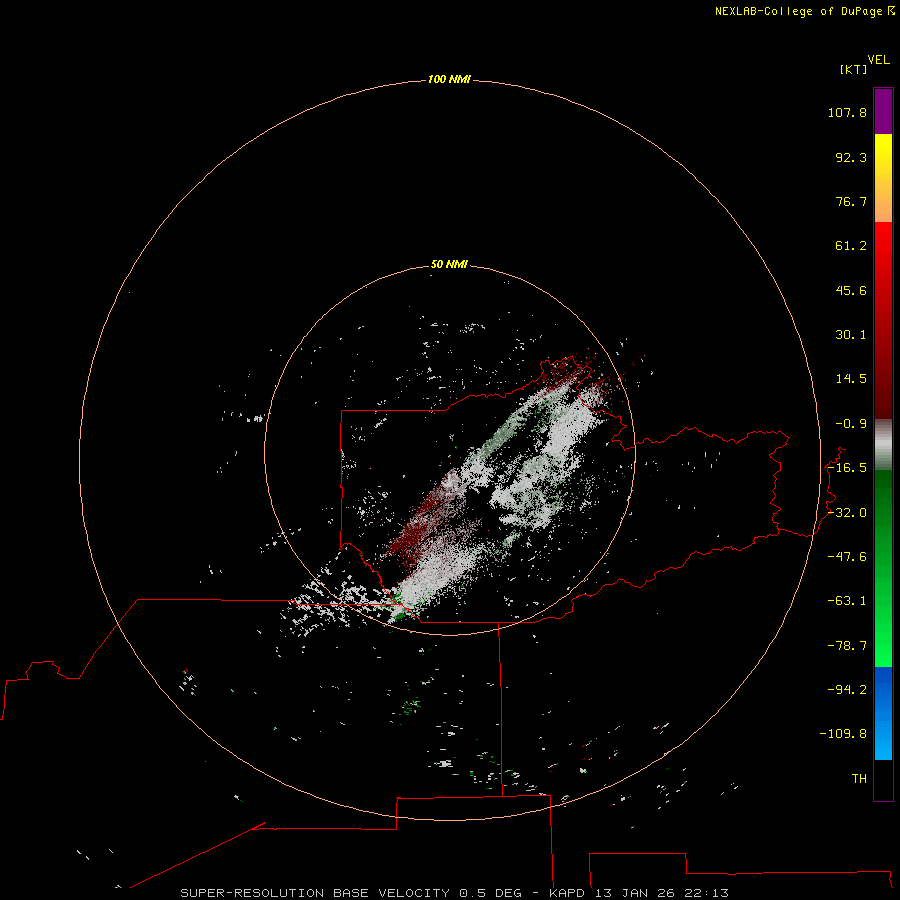Click the 45.6 velocity scale value
The width and height of the screenshot is (900, 900).
coord(851,290)
